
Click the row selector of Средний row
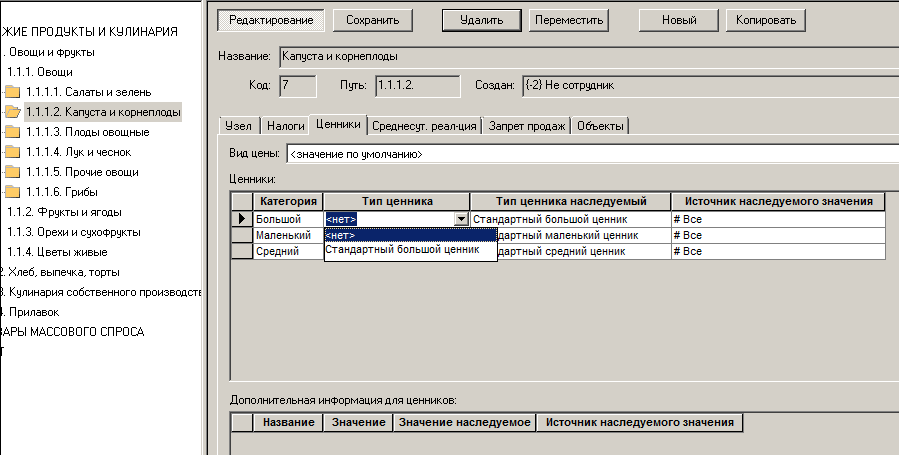(242, 251)
